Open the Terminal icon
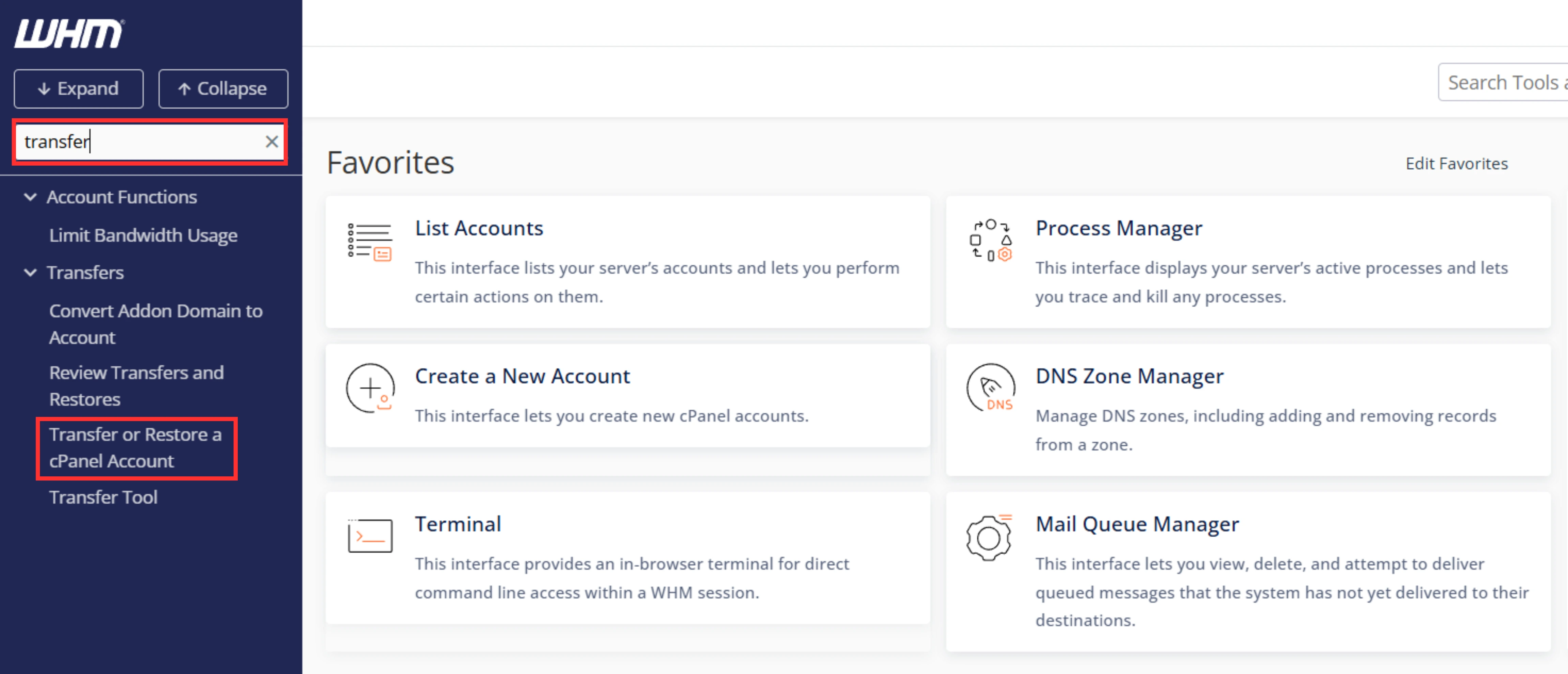Image resolution: width=1568 pixels, height=674 pixels. pos(370,536)
